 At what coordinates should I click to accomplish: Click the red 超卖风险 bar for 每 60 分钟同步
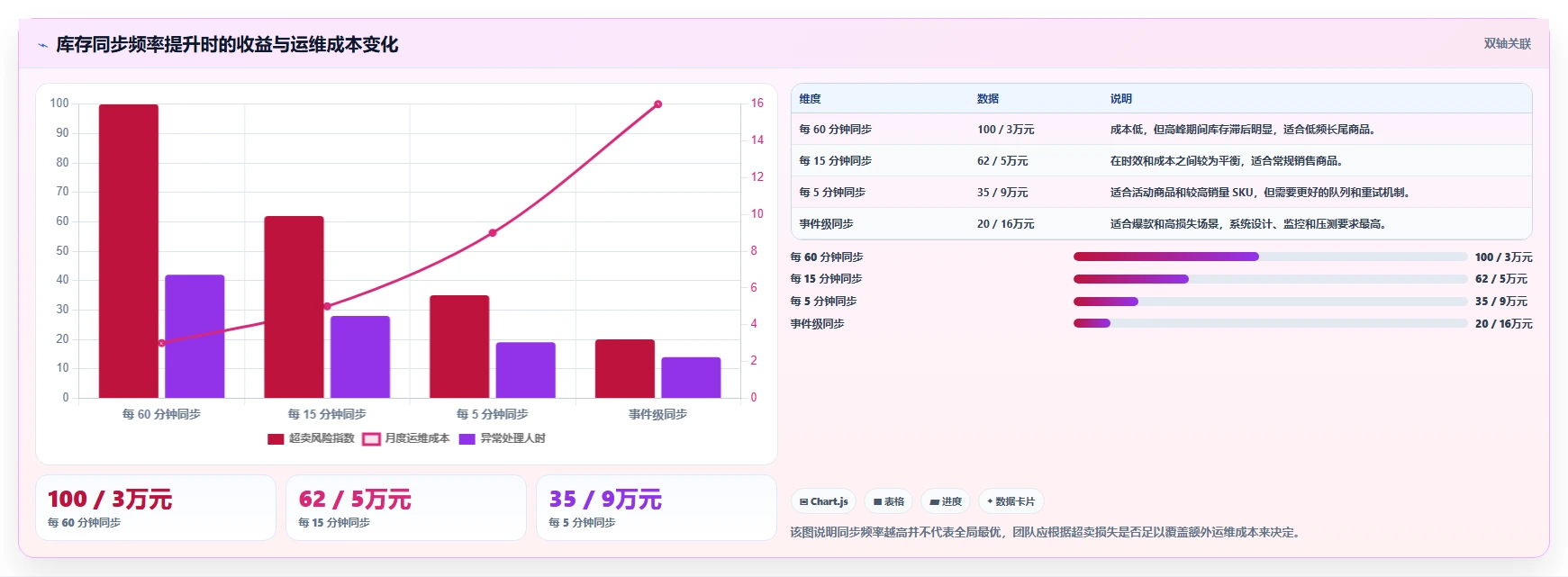click(129, 251)
